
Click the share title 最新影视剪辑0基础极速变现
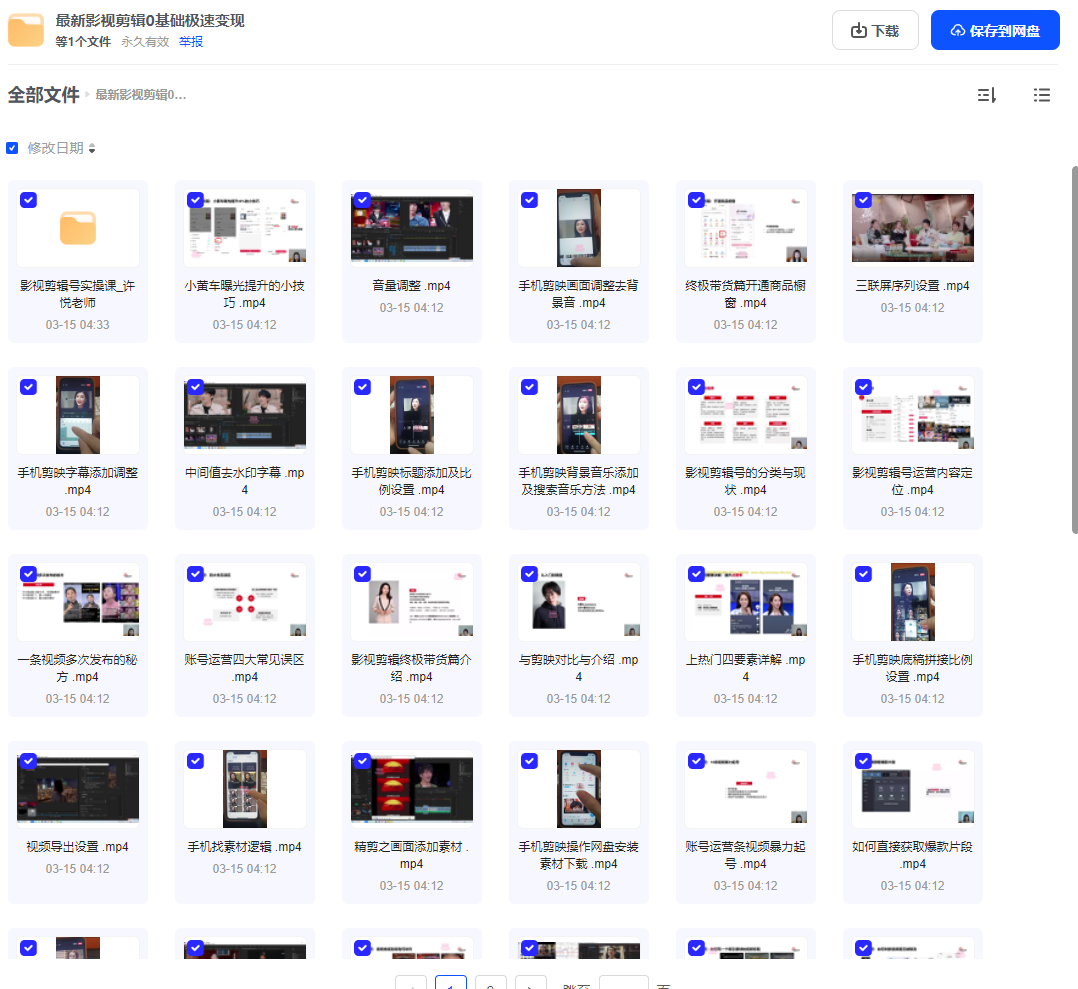tap(150, 21)
